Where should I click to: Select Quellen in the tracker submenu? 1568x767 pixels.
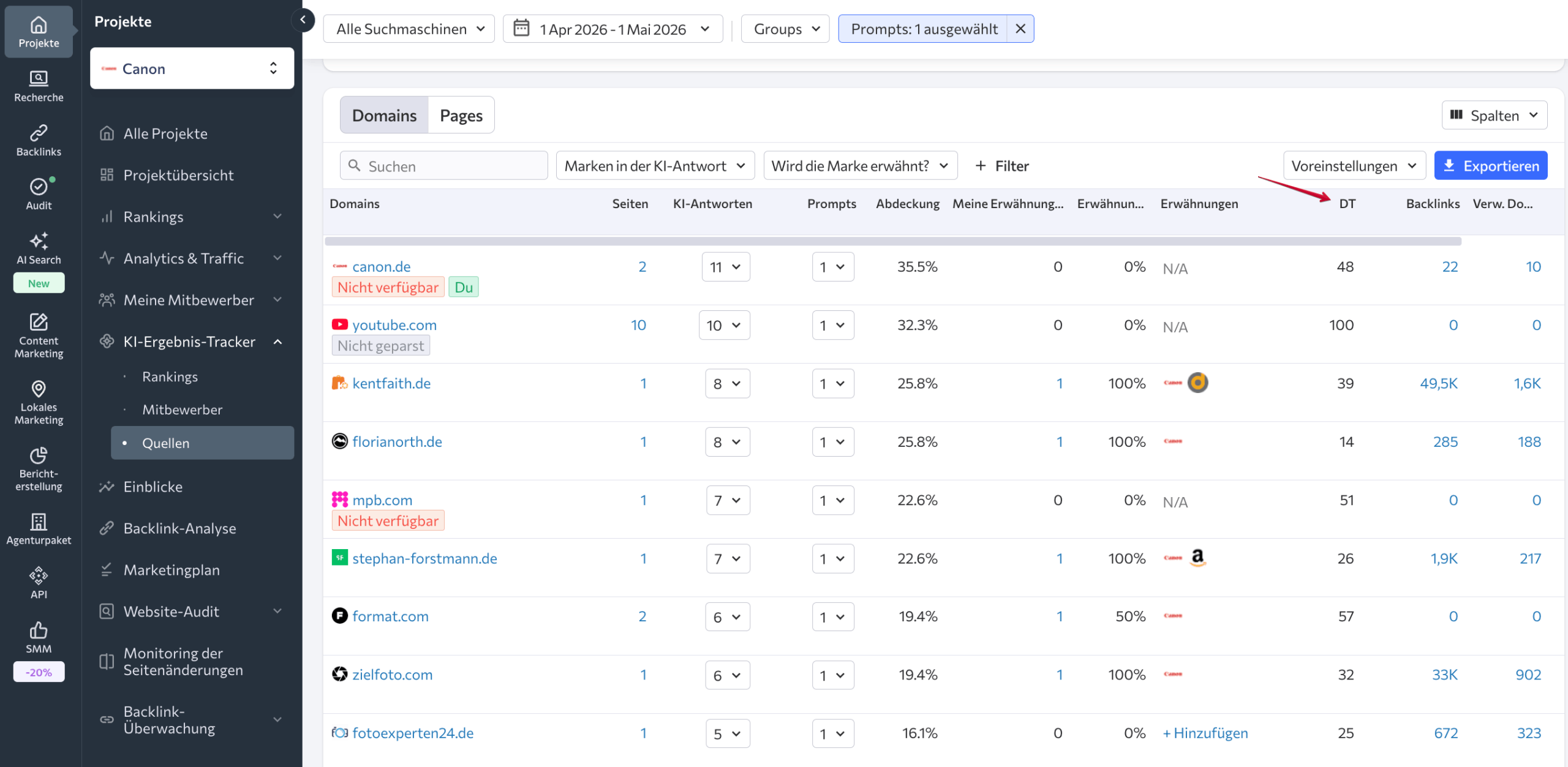click(202, 443)
